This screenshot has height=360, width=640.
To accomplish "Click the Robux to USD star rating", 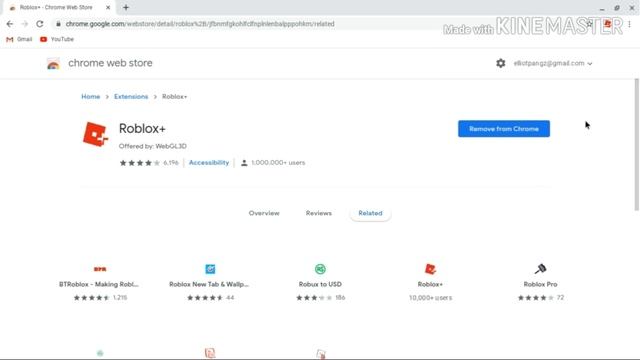I will (x=314, y=298).
